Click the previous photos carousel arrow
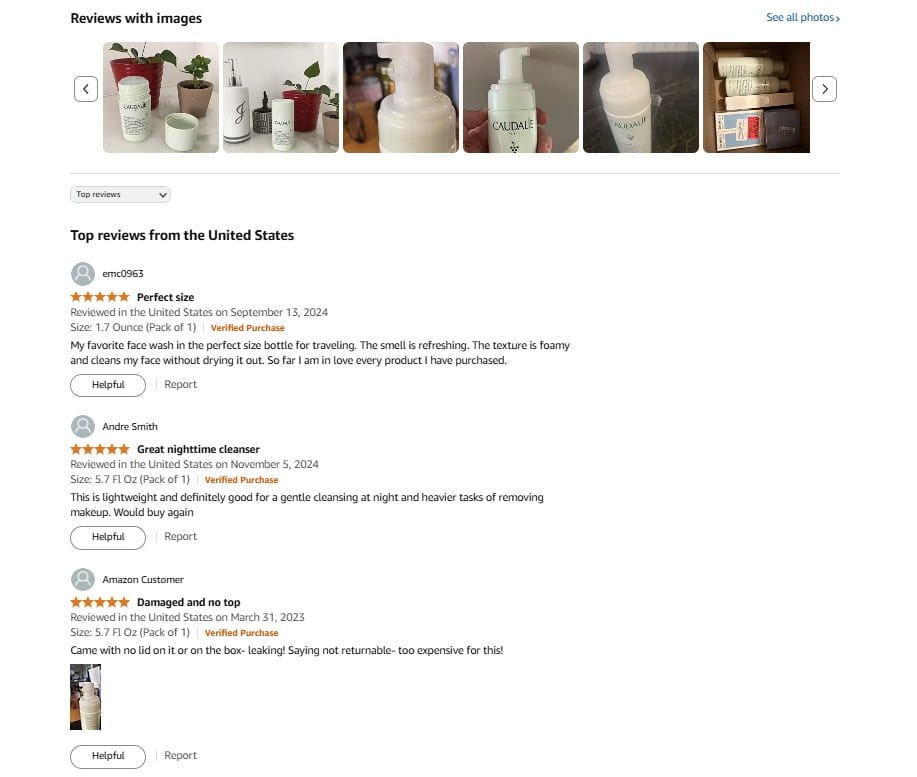The height and width of the screenshot is (777, 917). pyautogui.click(x=86, y=89)
